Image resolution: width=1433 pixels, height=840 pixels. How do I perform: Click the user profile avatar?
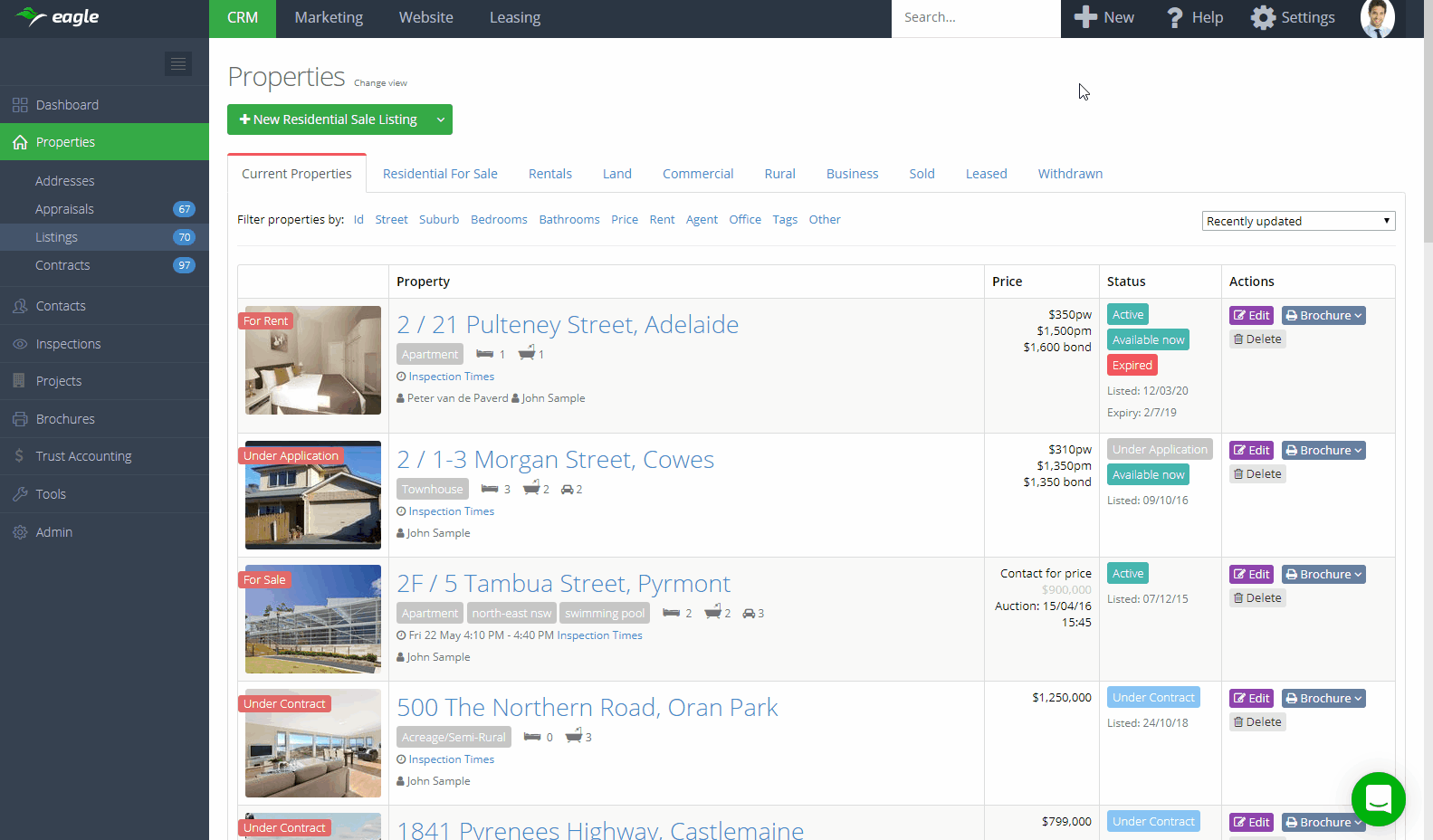[1377, 18]
